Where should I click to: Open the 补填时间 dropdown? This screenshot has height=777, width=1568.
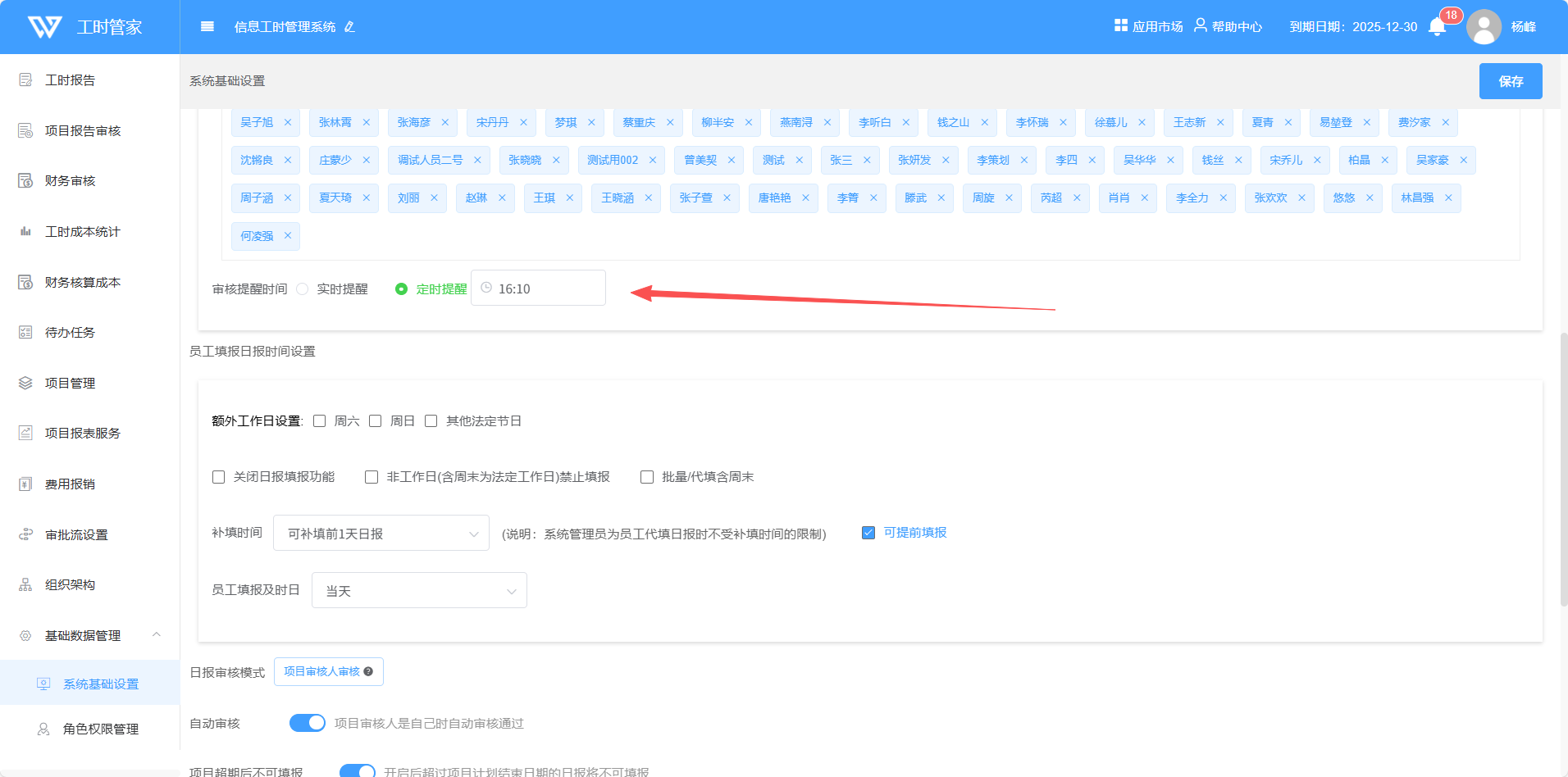point(381,534)
